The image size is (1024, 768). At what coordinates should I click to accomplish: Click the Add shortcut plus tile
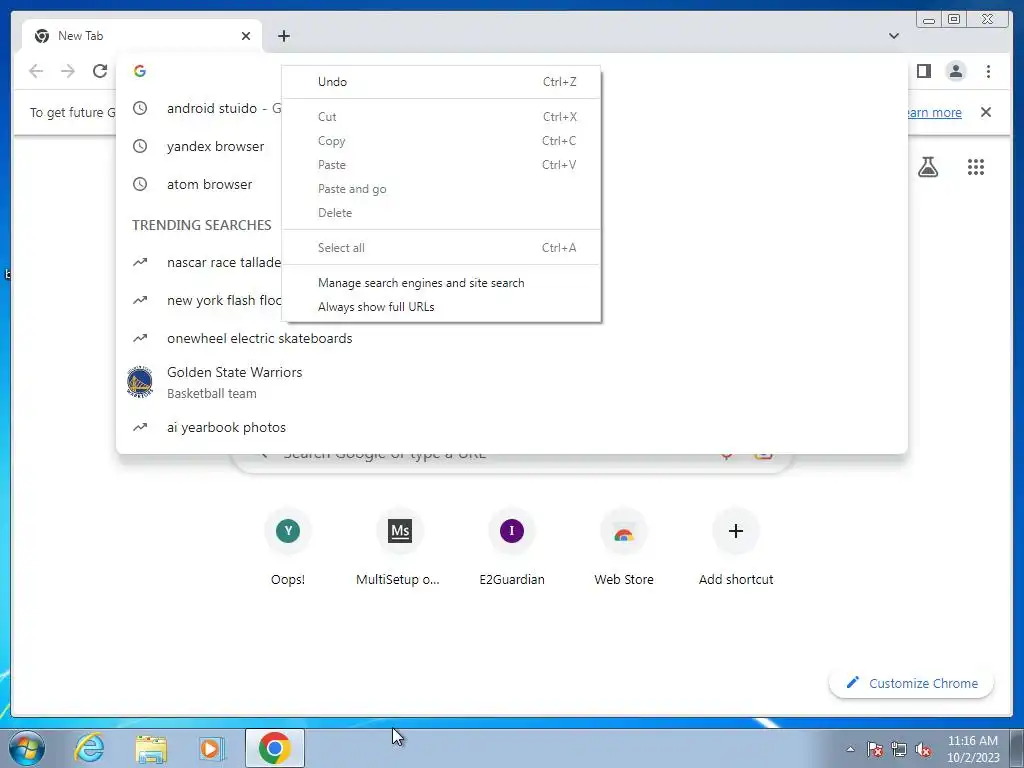pos(736,547)
